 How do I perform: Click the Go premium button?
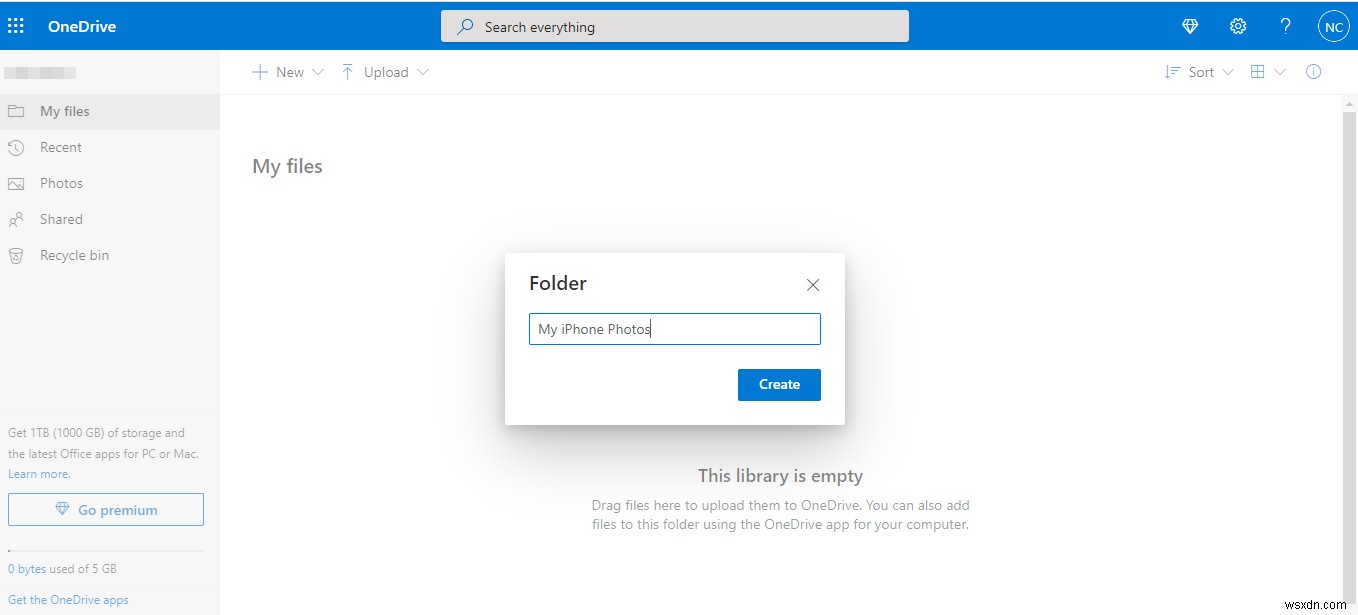click(105, 509)
